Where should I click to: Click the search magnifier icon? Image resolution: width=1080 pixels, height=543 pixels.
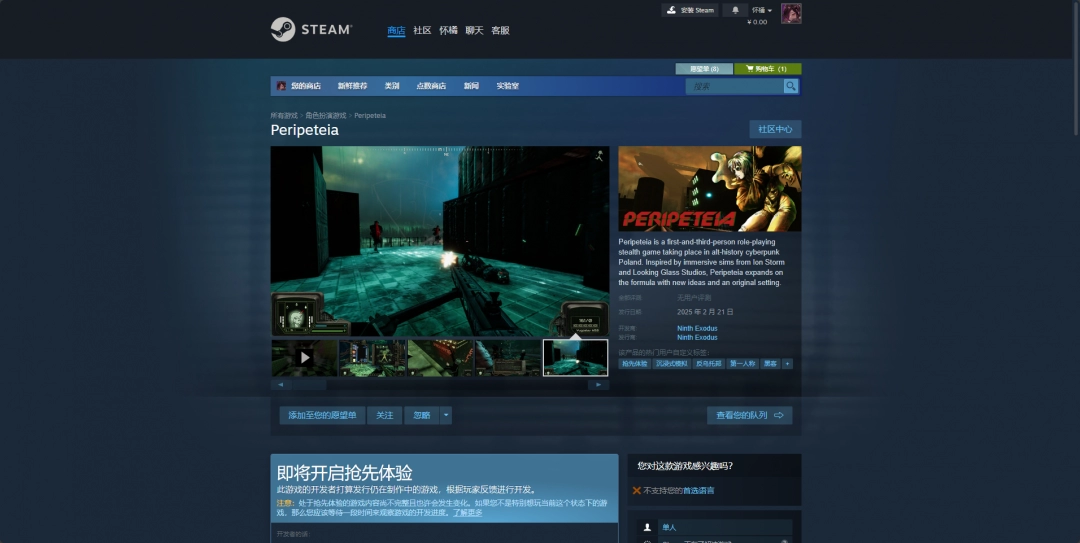[791, 86]
